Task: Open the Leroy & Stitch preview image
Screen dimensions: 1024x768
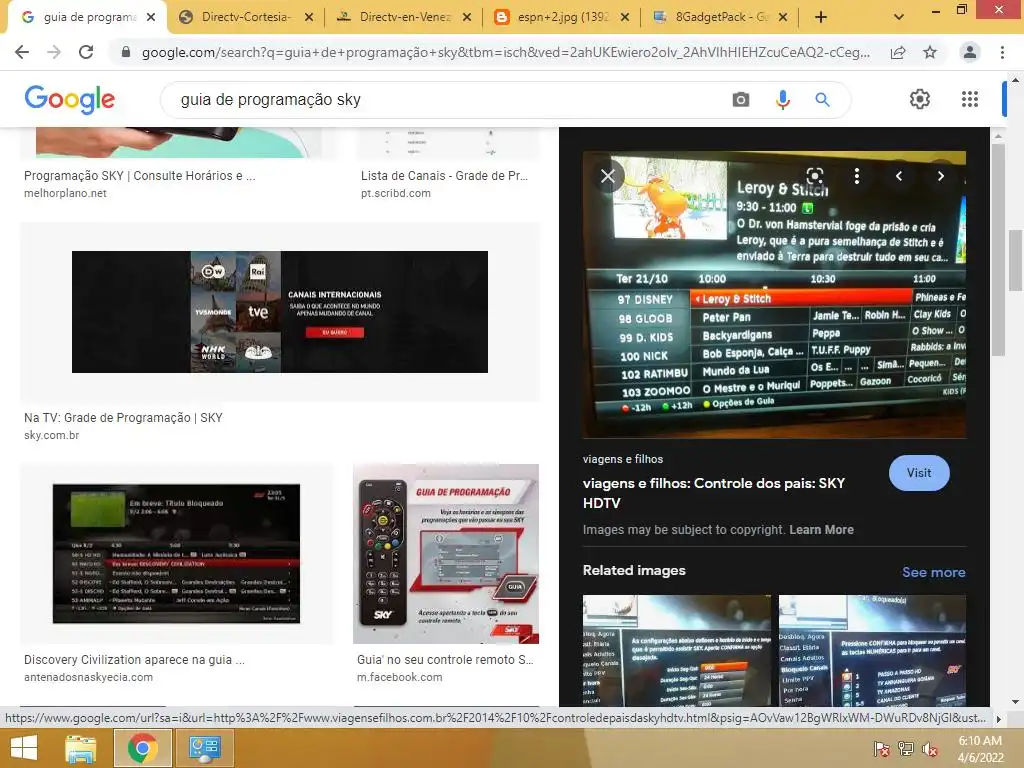Action: point(774,294)
